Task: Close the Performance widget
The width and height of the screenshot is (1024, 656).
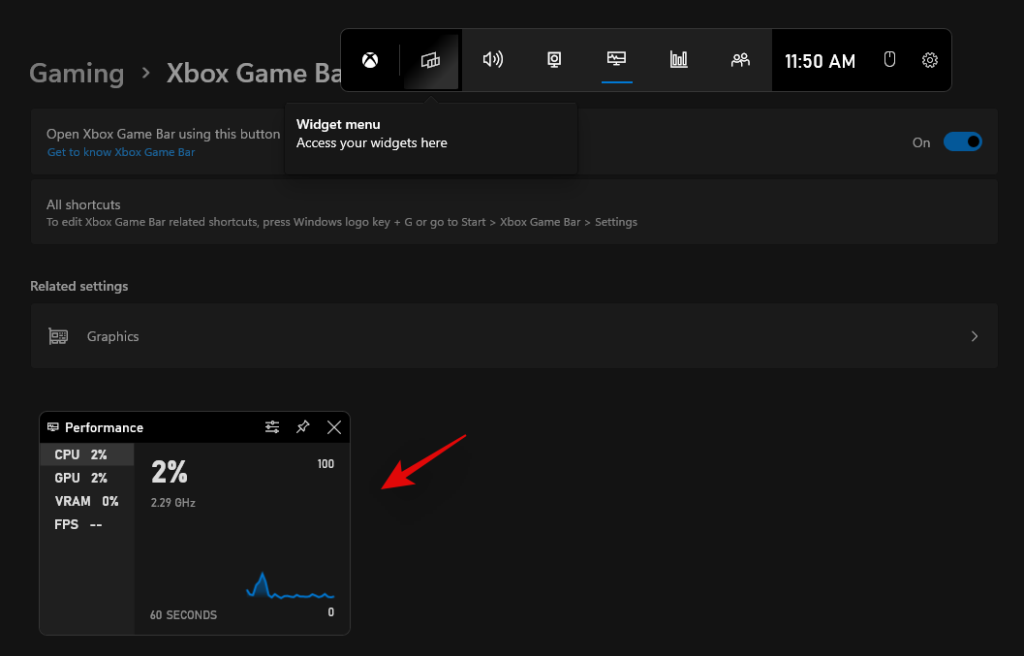Action: coord(334,427)
